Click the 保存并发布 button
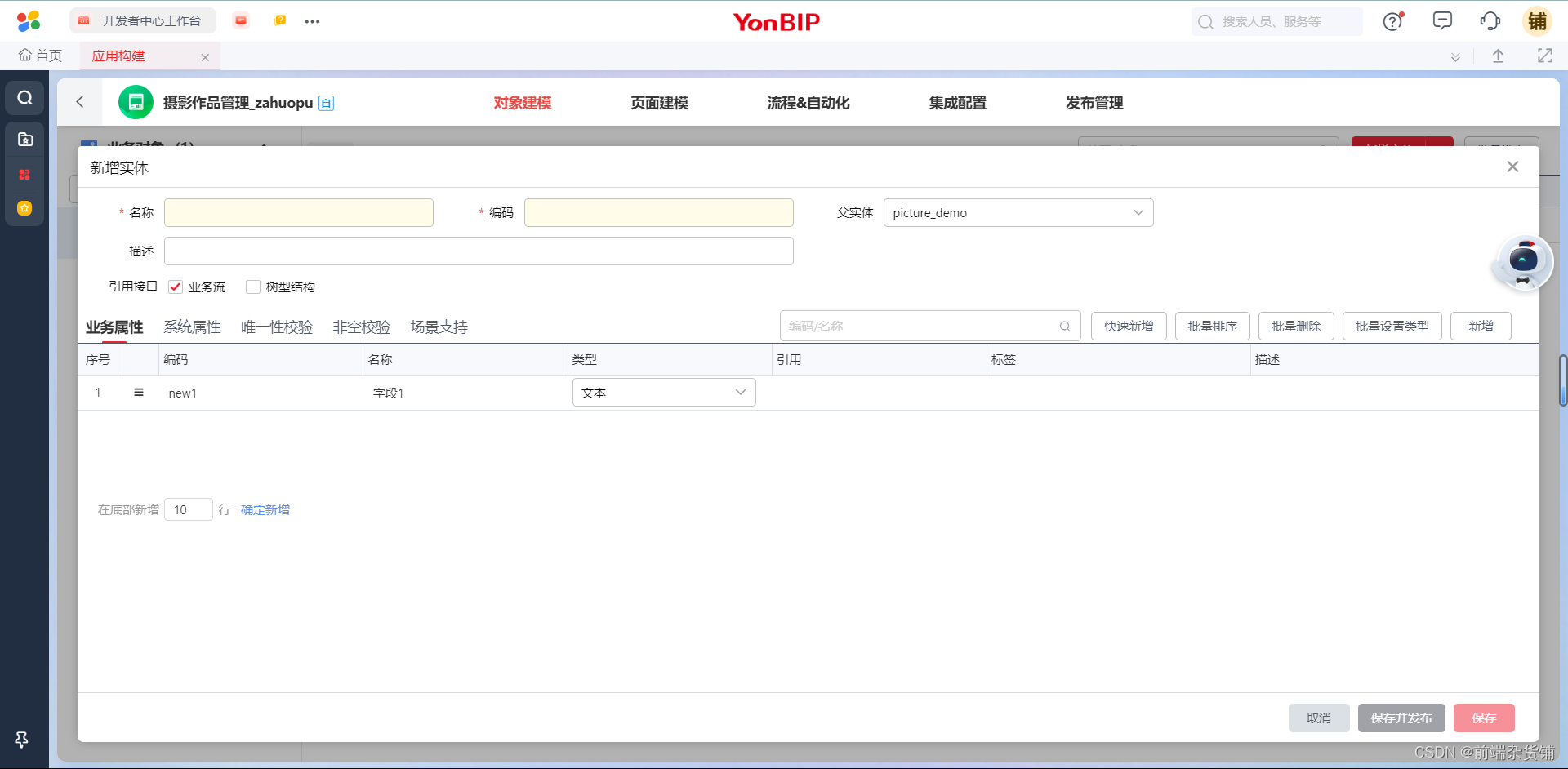The image size is (1568, 769). pyautogui.click(x=1401, y=718)
